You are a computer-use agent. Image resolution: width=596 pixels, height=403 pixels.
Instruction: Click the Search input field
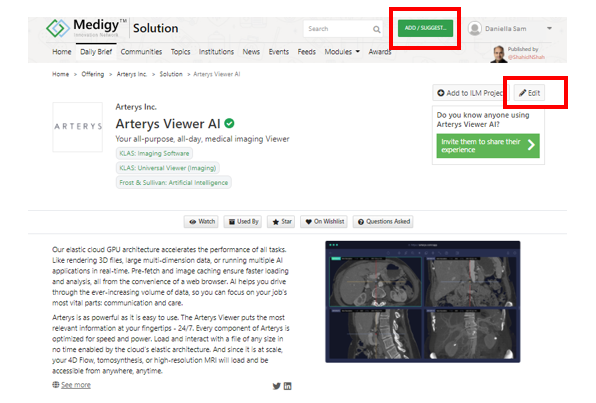[x=338, y=29]
